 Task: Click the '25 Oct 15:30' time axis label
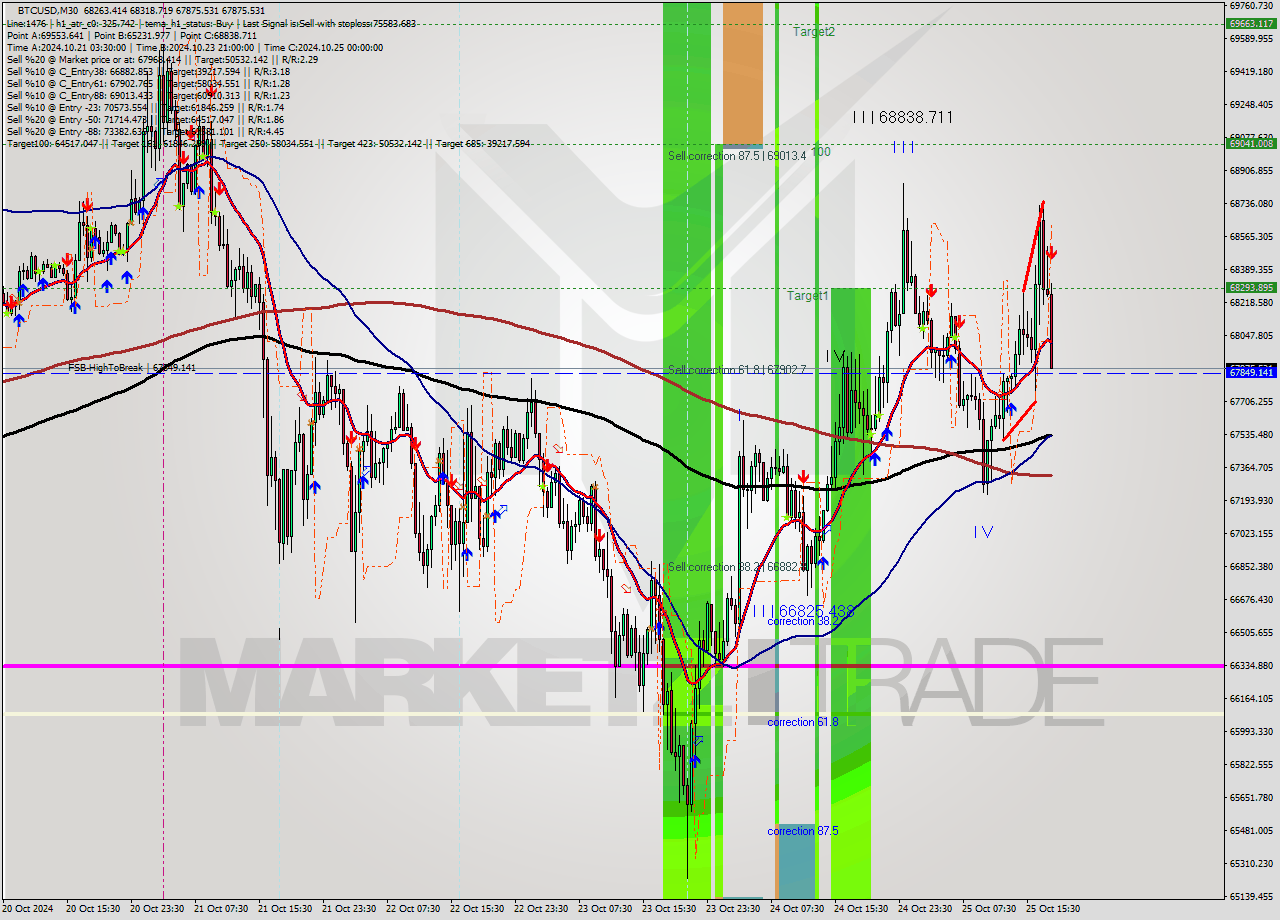tap(1052, 909)
